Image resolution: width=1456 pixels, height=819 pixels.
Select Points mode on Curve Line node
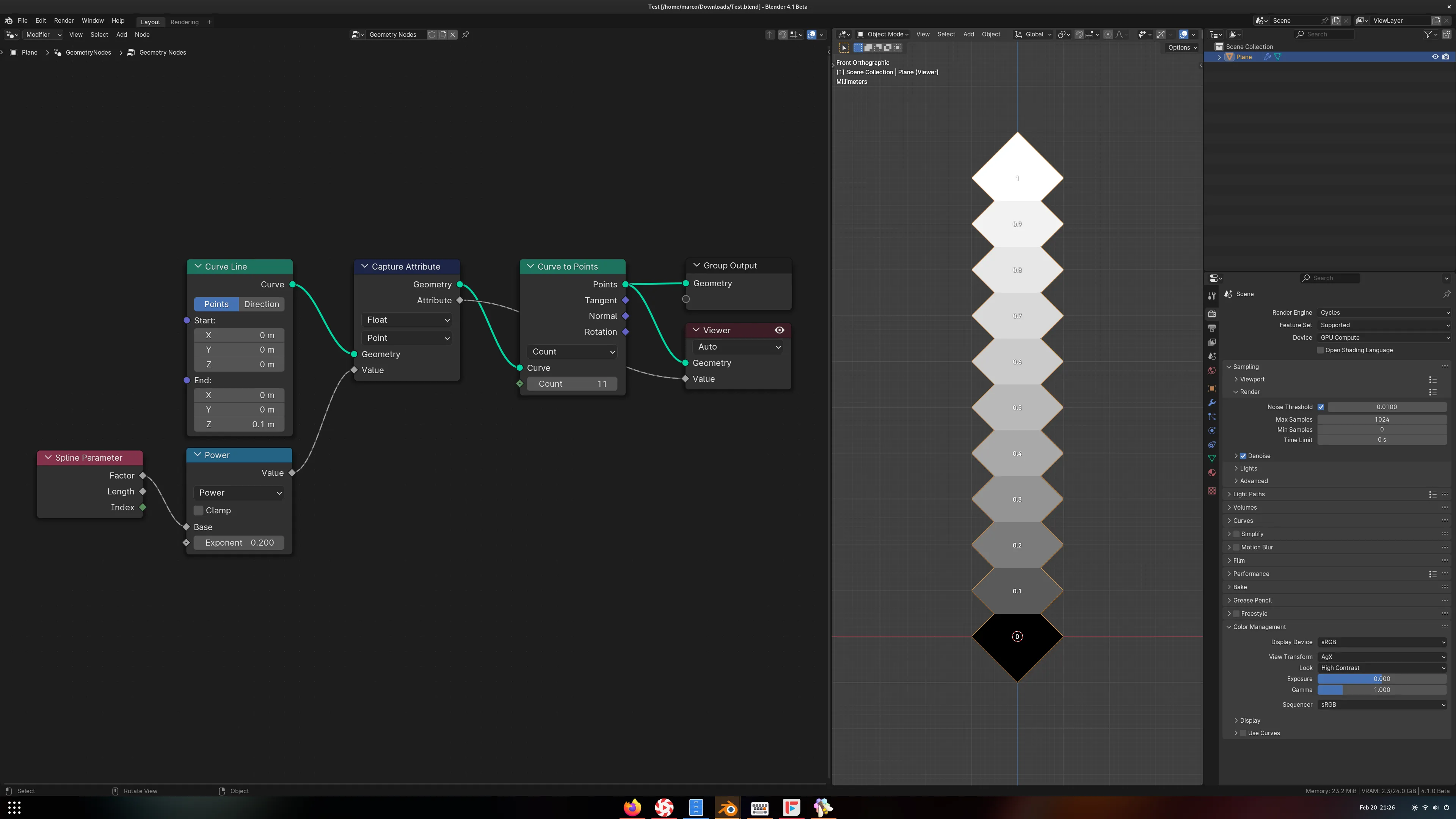217,304
